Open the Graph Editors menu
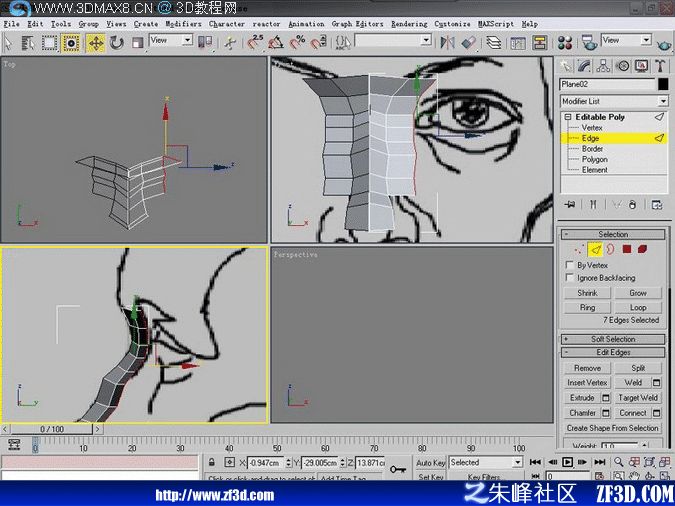Viewport: 675px width, 506px height. (357, 24)
